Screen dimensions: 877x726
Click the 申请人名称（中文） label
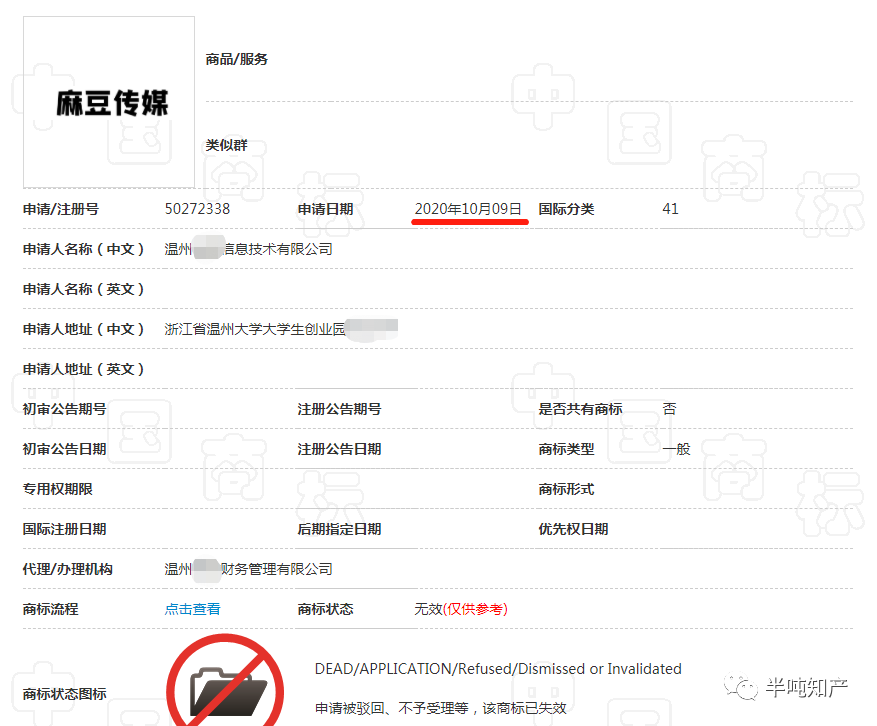click(84, 249)
